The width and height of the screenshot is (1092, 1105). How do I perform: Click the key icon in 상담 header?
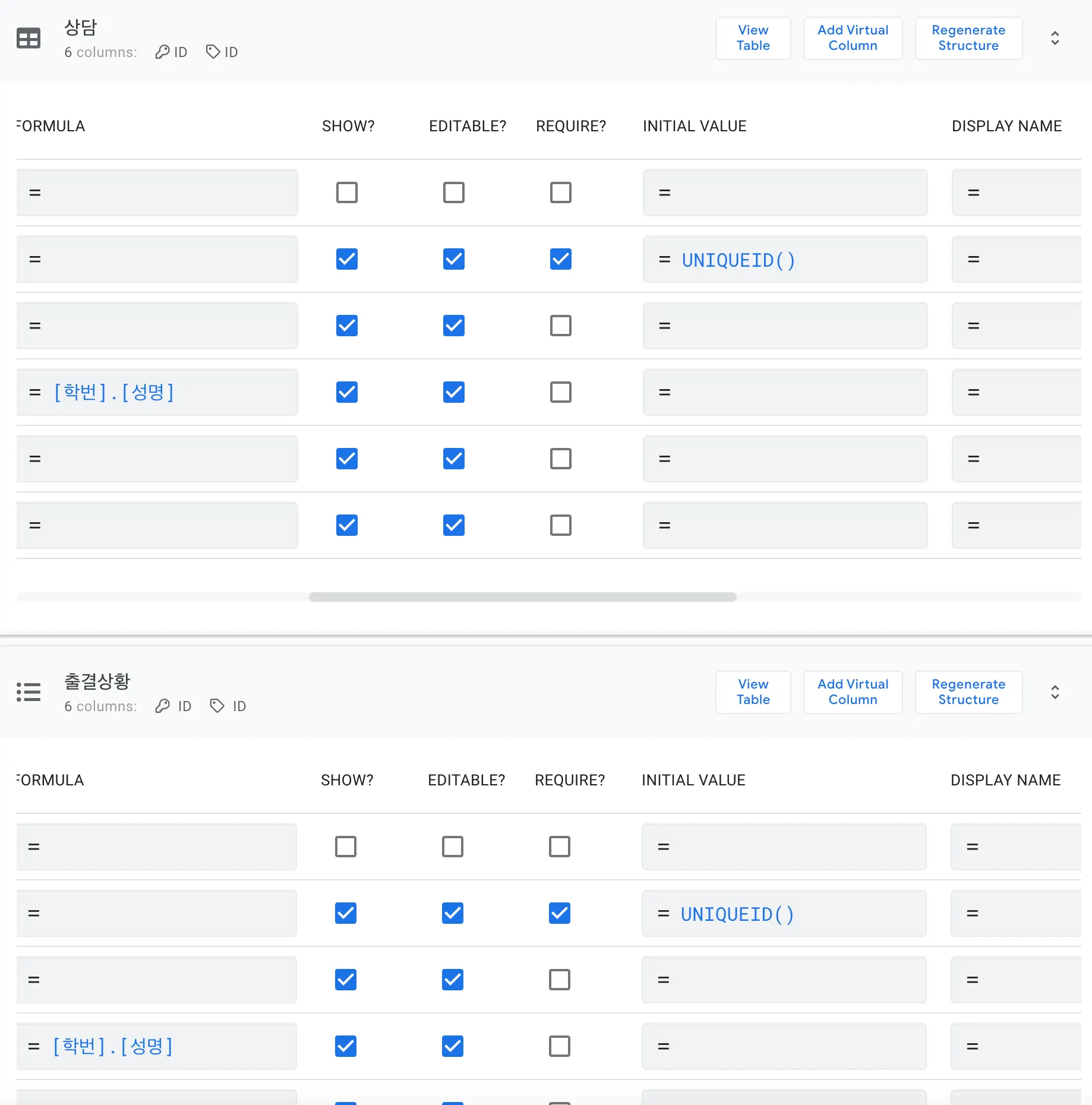[162, 52]
